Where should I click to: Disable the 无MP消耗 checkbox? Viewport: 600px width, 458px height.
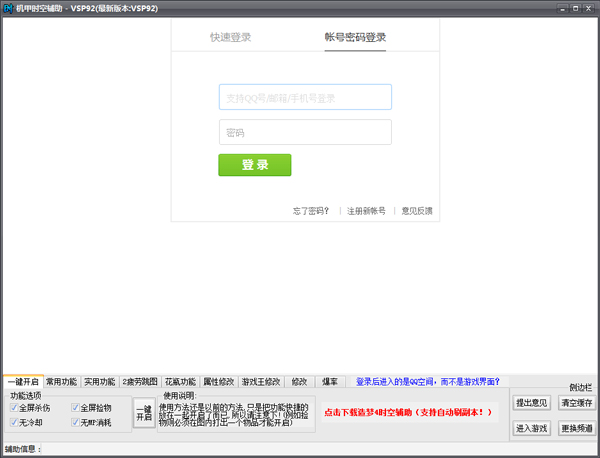75,423
